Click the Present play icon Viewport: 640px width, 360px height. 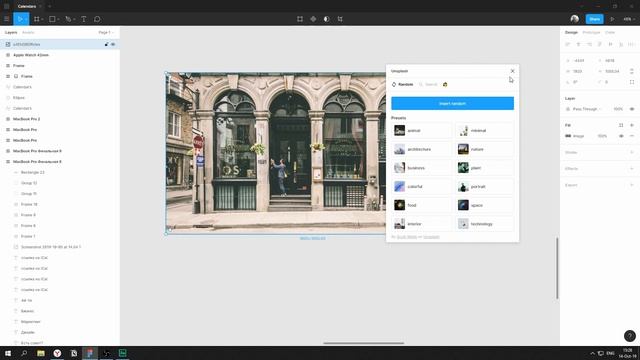pos(612,19)
